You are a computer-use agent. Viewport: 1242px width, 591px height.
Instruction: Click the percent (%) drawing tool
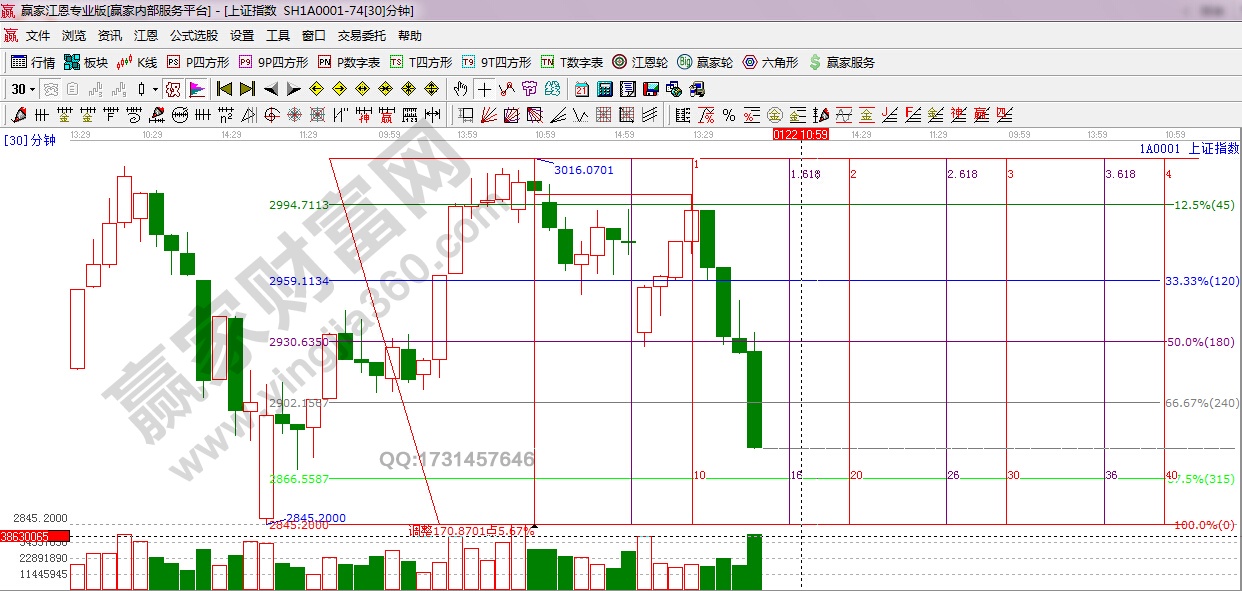coord(728,115)
